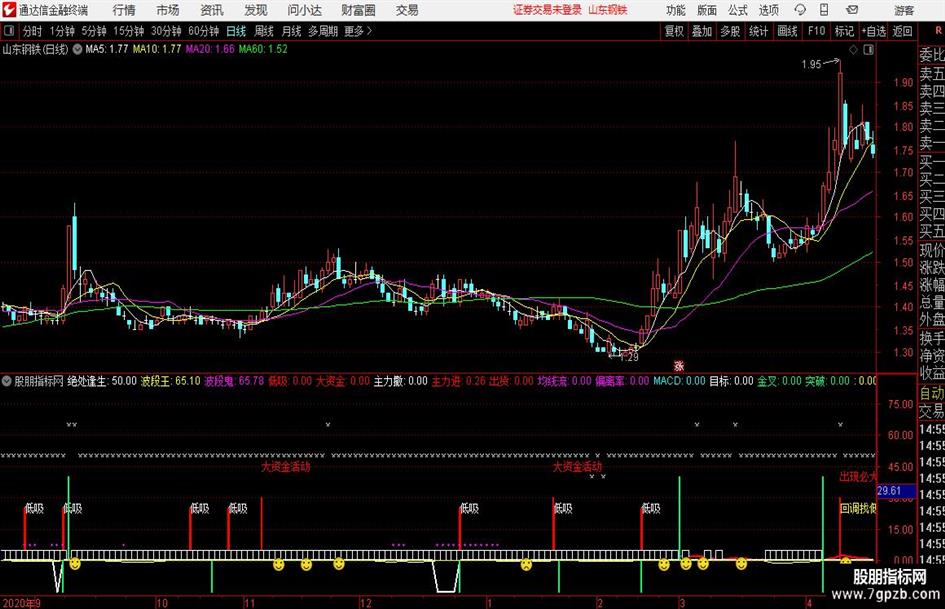Click the 复权 toolbar button

click(674, 31)
